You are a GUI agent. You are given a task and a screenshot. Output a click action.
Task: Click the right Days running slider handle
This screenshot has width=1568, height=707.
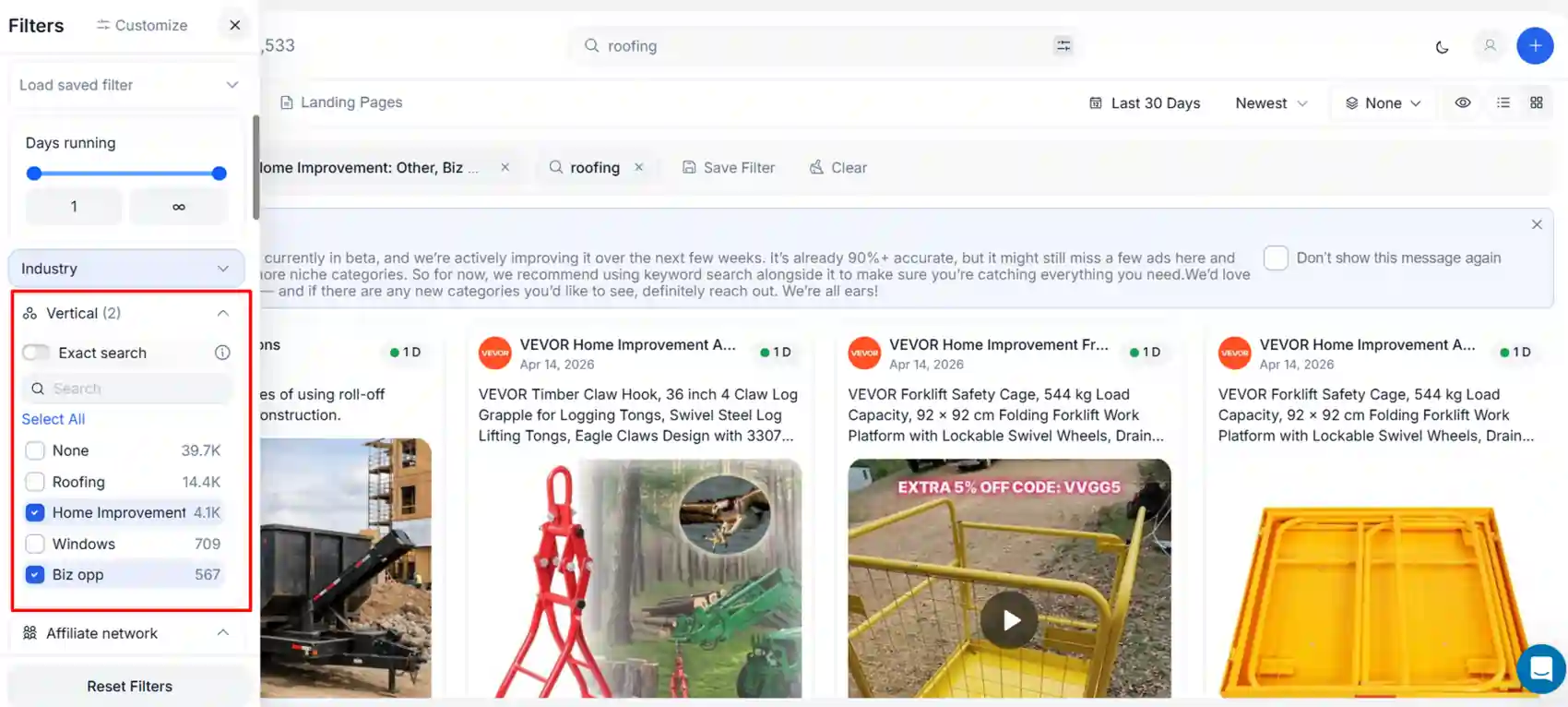219,174
